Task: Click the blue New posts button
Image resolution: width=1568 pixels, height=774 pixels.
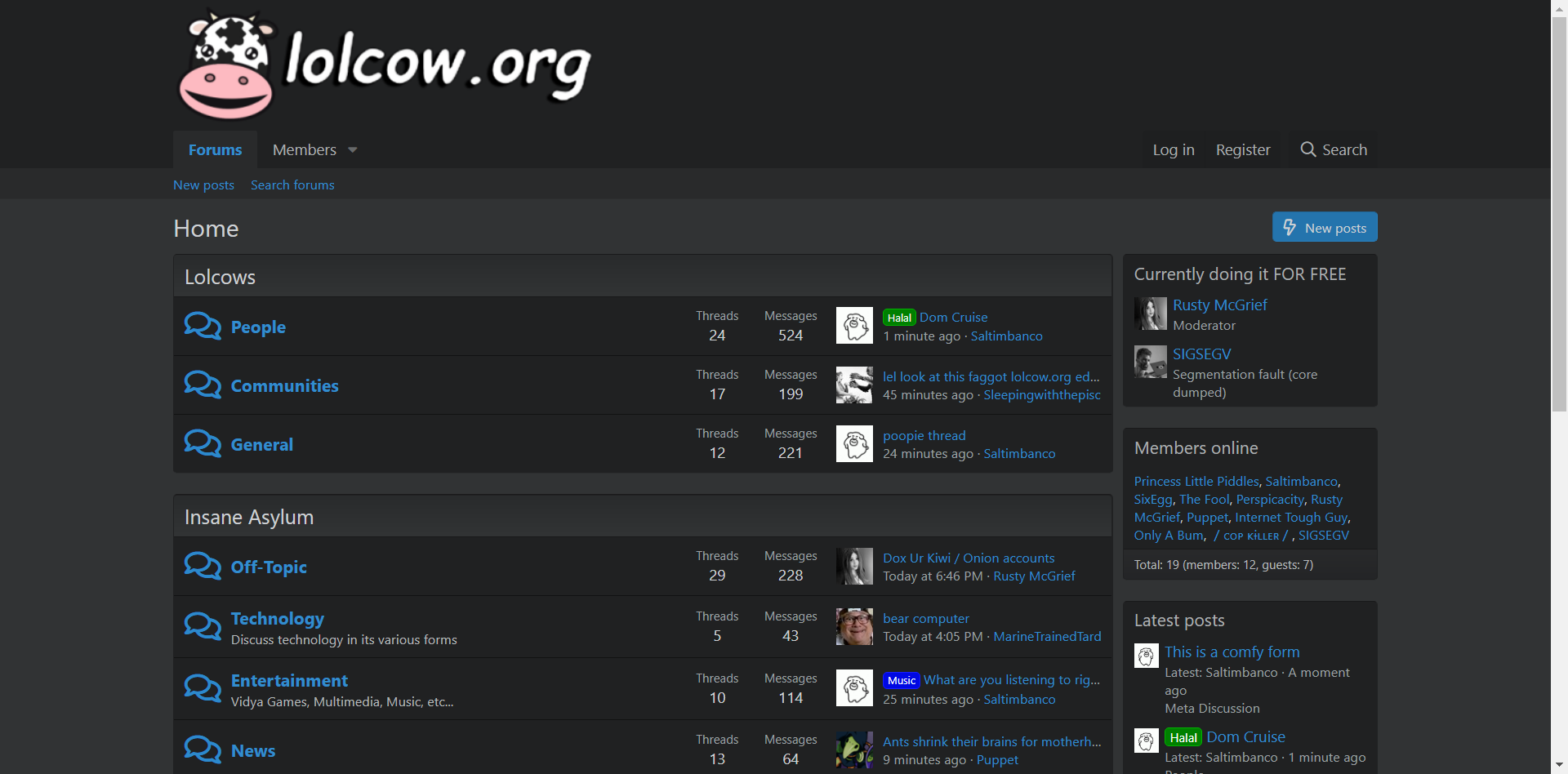Action: click(x=1325, y=227)
